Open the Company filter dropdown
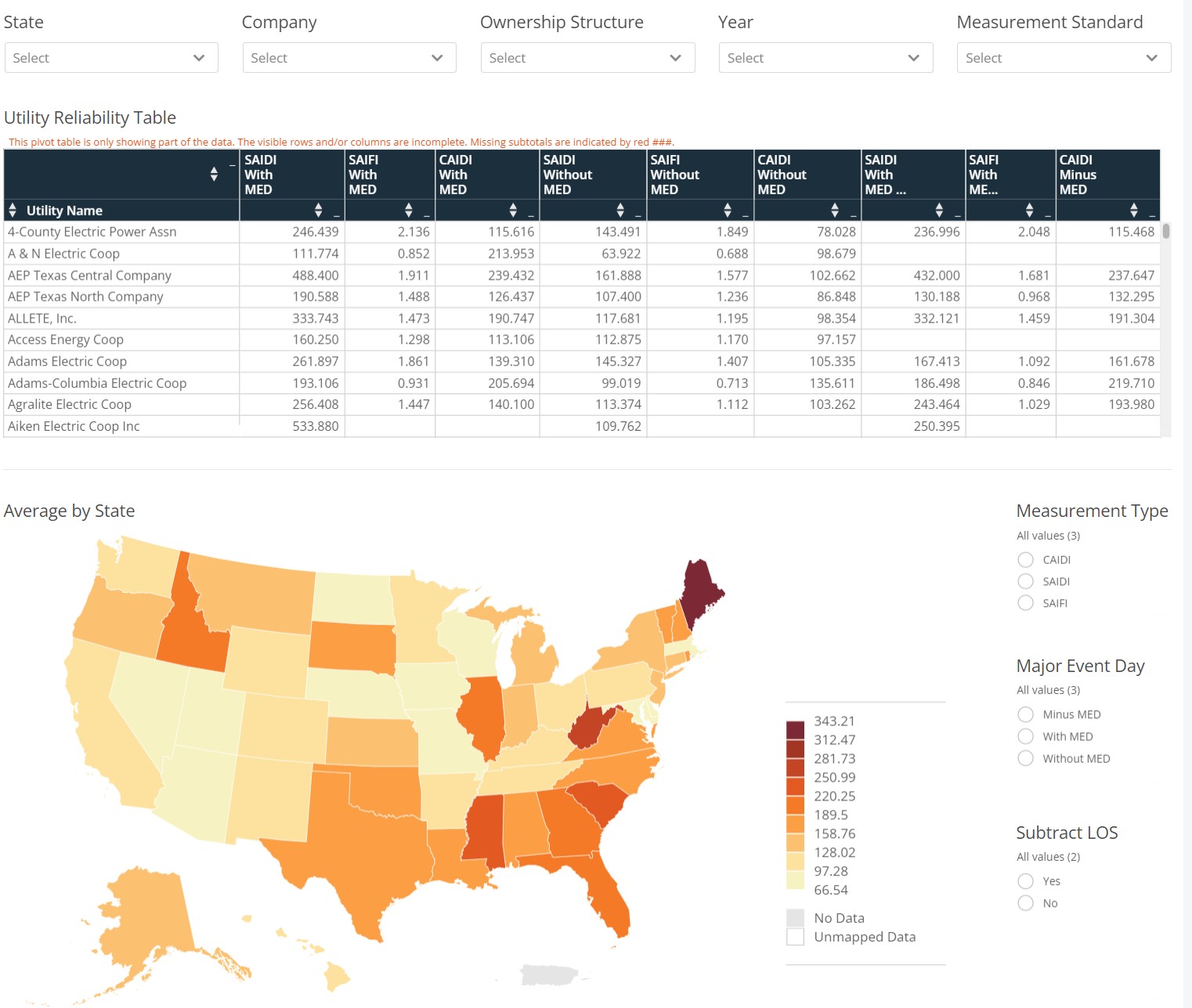 [x=349, y=58]
